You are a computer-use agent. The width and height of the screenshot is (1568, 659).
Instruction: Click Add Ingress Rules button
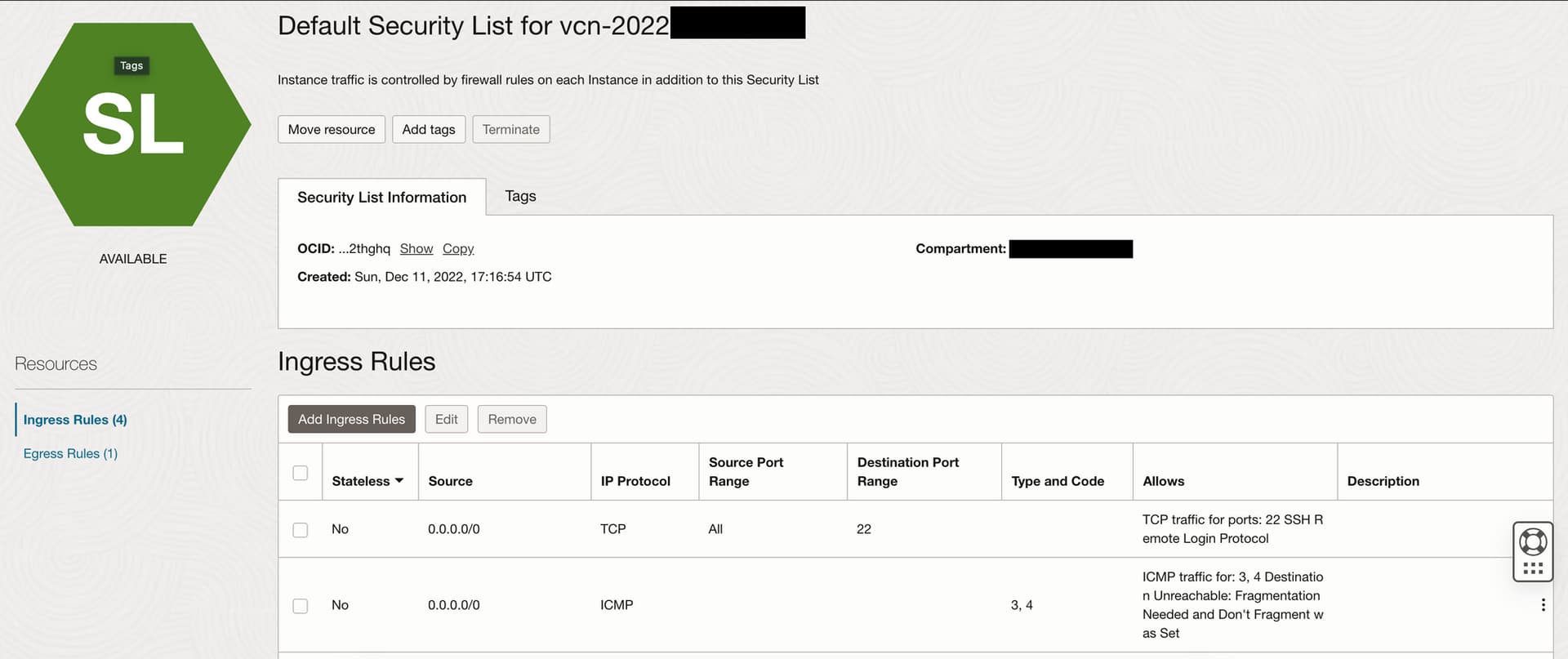tap(351, 419)
